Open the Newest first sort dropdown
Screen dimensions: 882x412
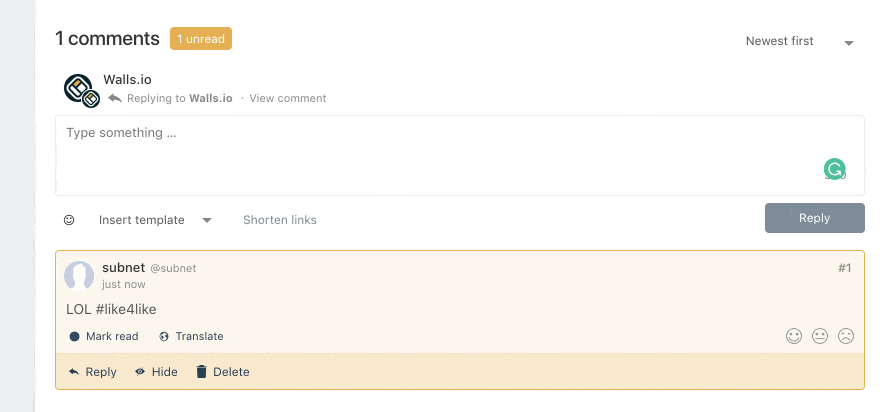click(x=799, y=42)
